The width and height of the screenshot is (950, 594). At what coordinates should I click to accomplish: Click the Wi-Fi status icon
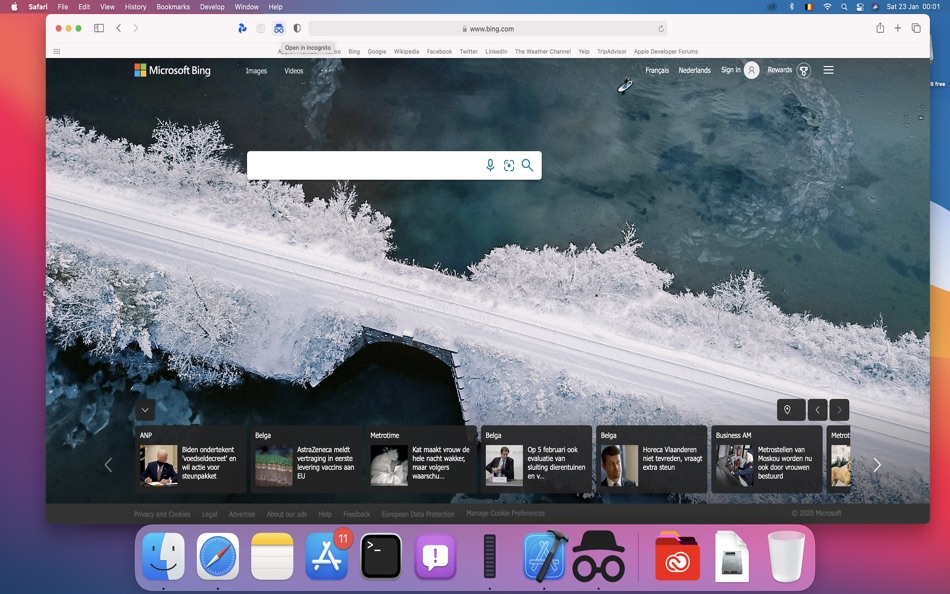827,7
